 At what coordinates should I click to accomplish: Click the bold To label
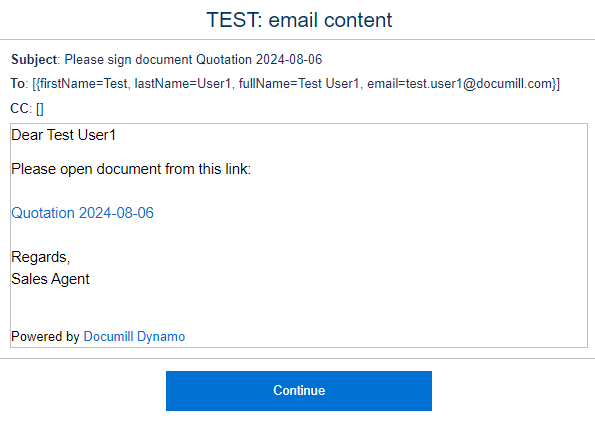click(x=17, y=84)
